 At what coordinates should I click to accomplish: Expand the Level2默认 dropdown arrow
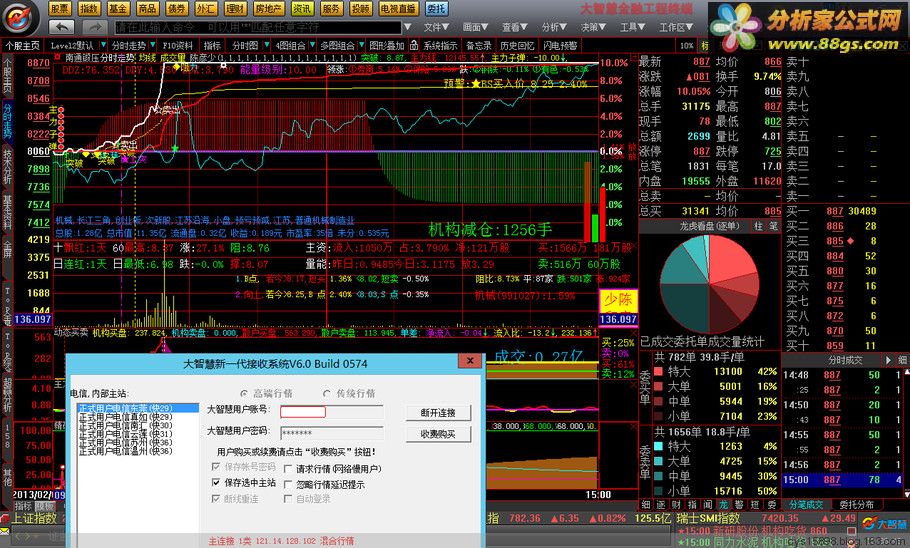103,45
